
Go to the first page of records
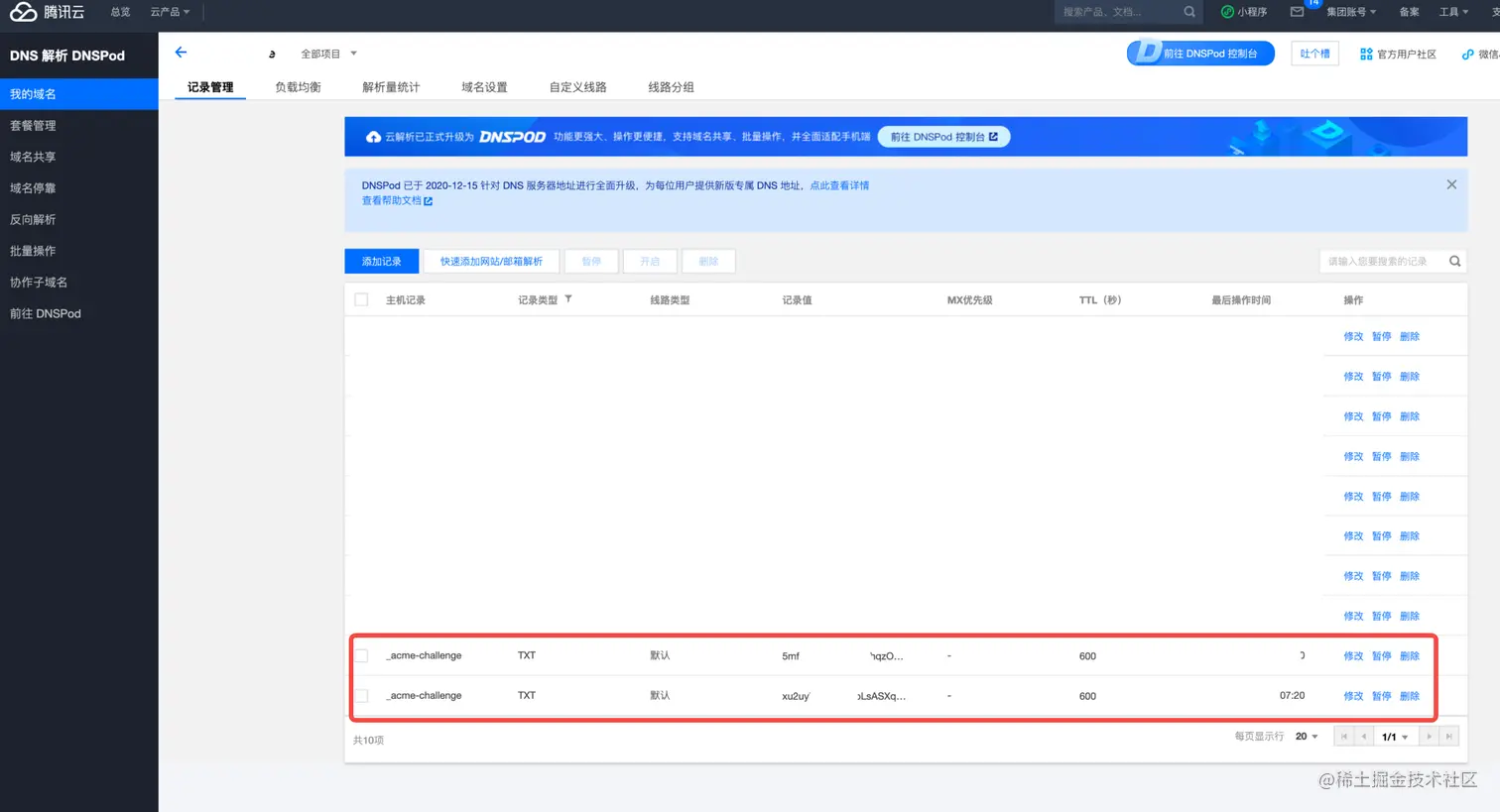(x=1343, y=736)
